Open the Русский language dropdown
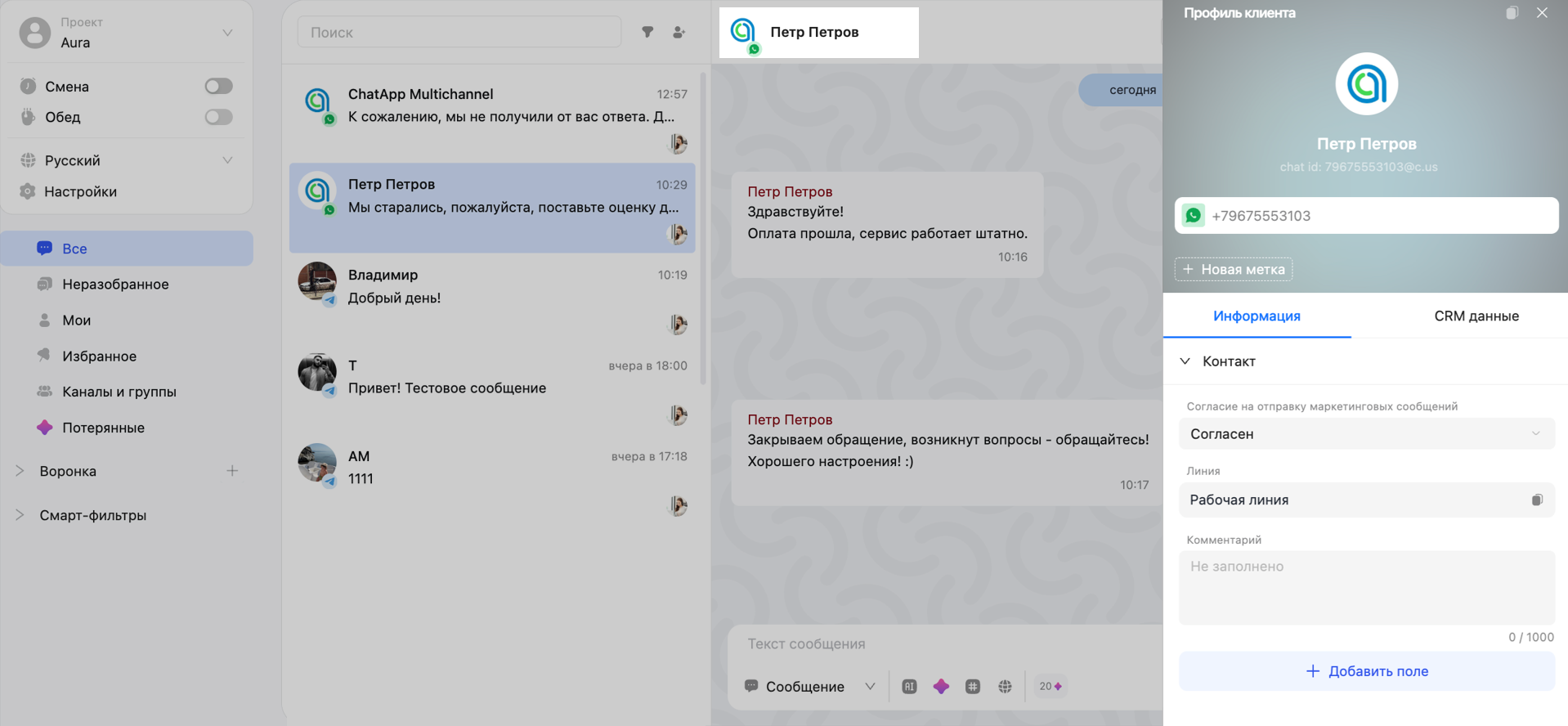 click(227, 160)
